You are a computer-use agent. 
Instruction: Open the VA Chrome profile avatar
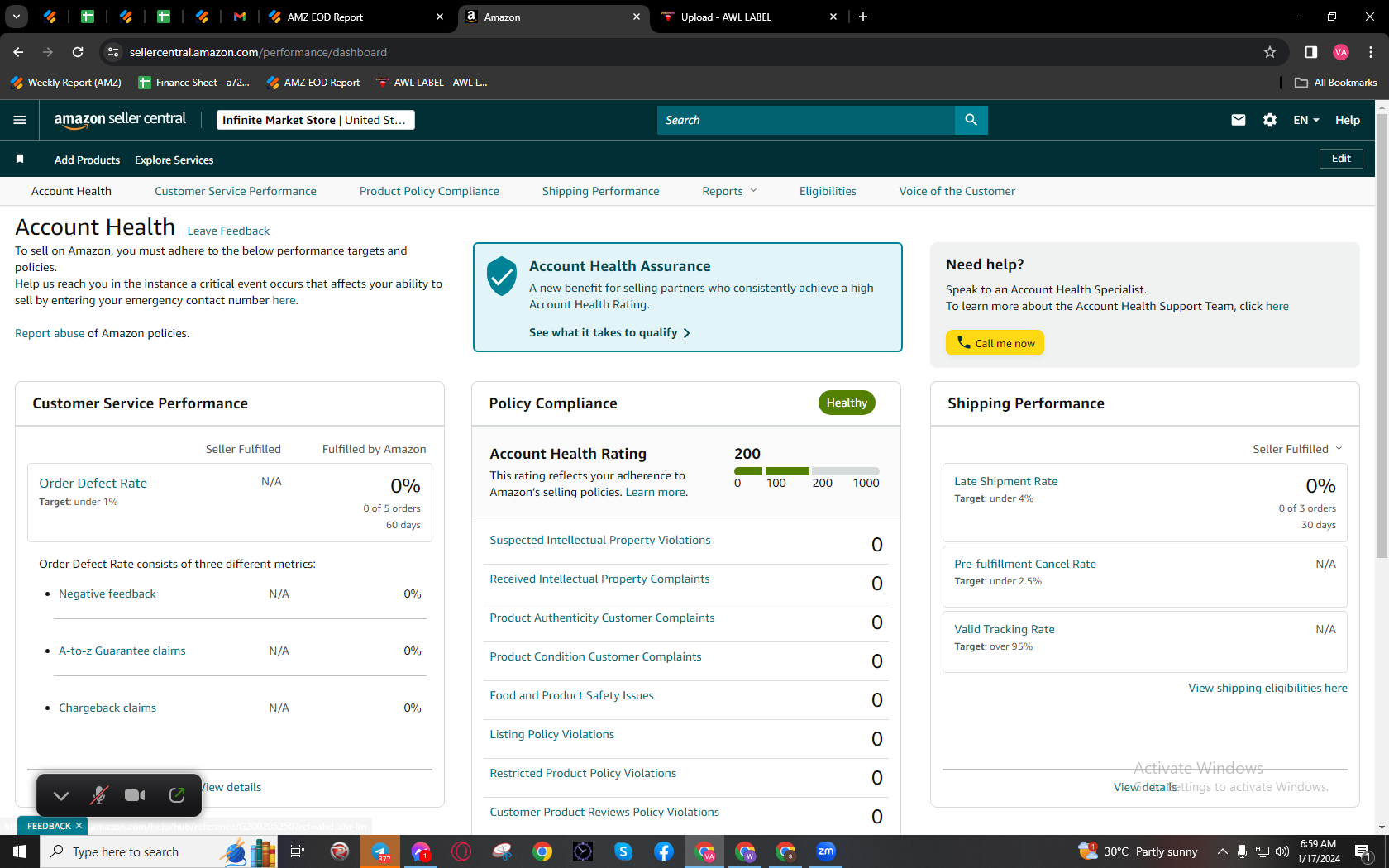coord(1341,52)
